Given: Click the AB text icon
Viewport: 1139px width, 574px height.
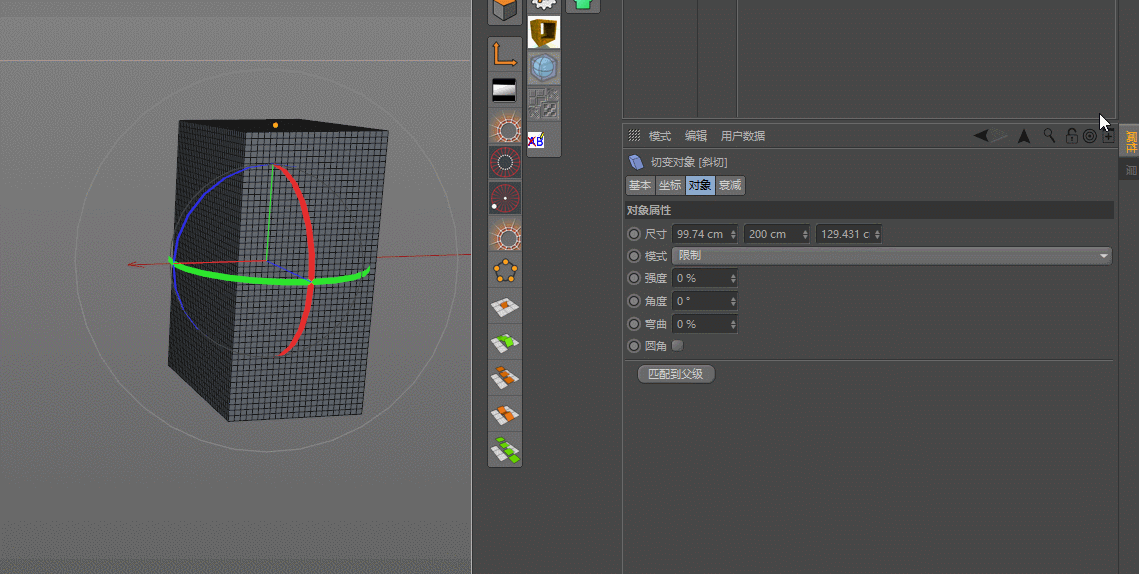Looking at the screenshot, I should tap(536, 140).
